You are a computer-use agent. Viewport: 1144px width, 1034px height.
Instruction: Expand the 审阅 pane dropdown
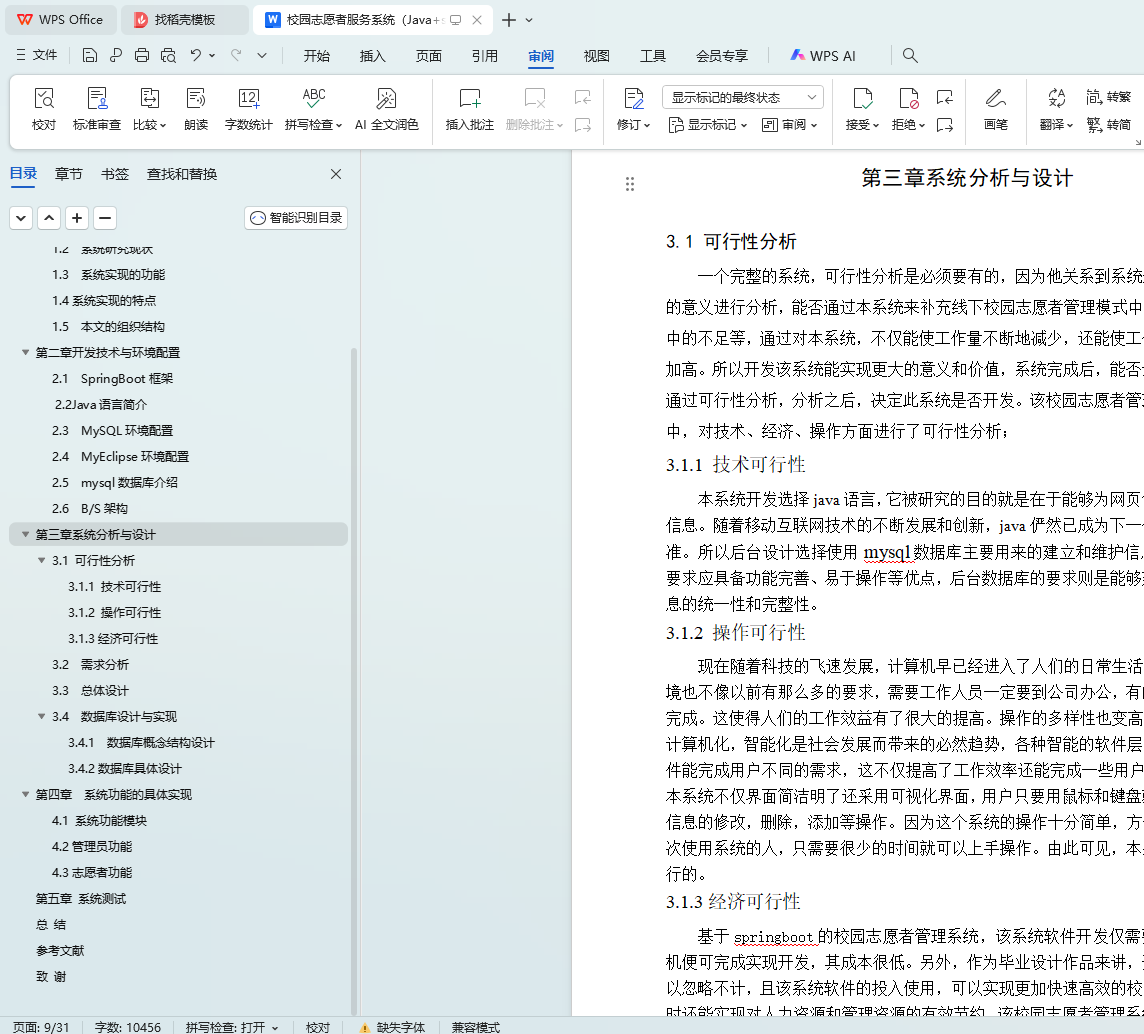point(789,125)
